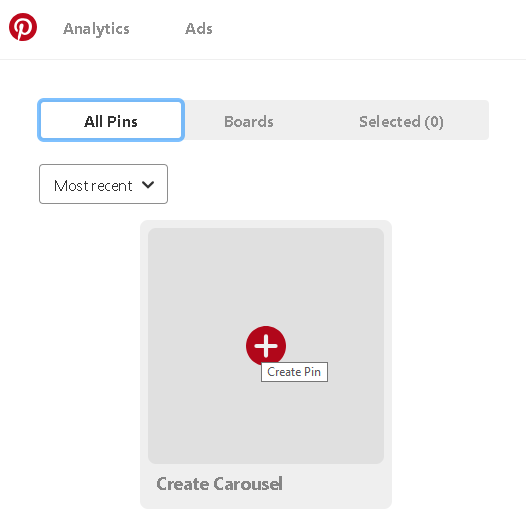Open the Most recent sort dropdown
Screen dimensions: 526x530
click(x=103, y=184)
